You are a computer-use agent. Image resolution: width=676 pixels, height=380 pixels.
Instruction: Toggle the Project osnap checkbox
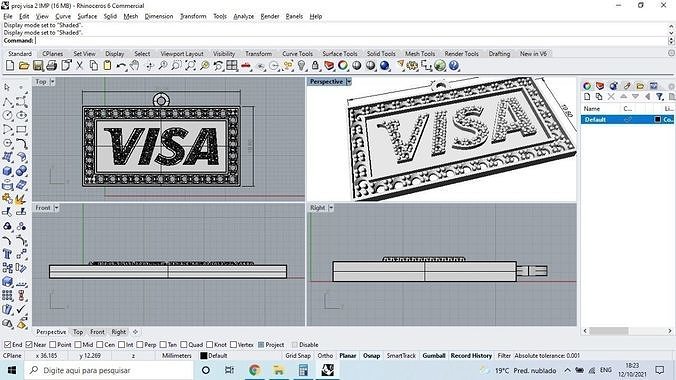[x=261, y=345]
